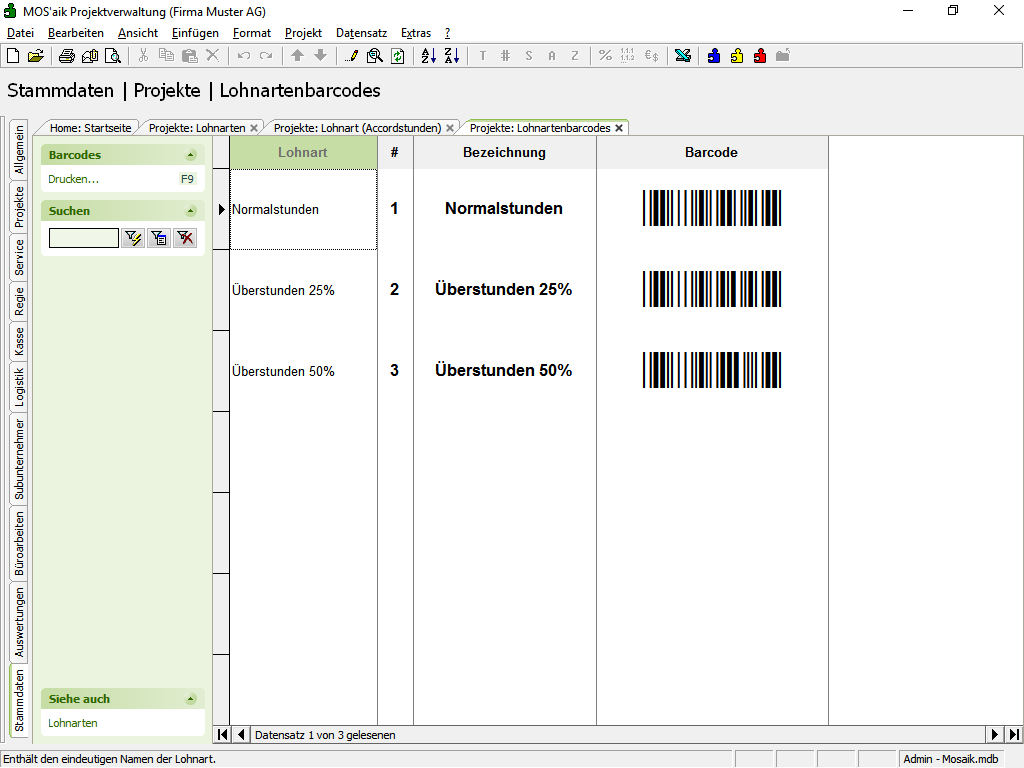Click the currency €$ toolbar icon
Screen dimensions: 1024x768
652,56
